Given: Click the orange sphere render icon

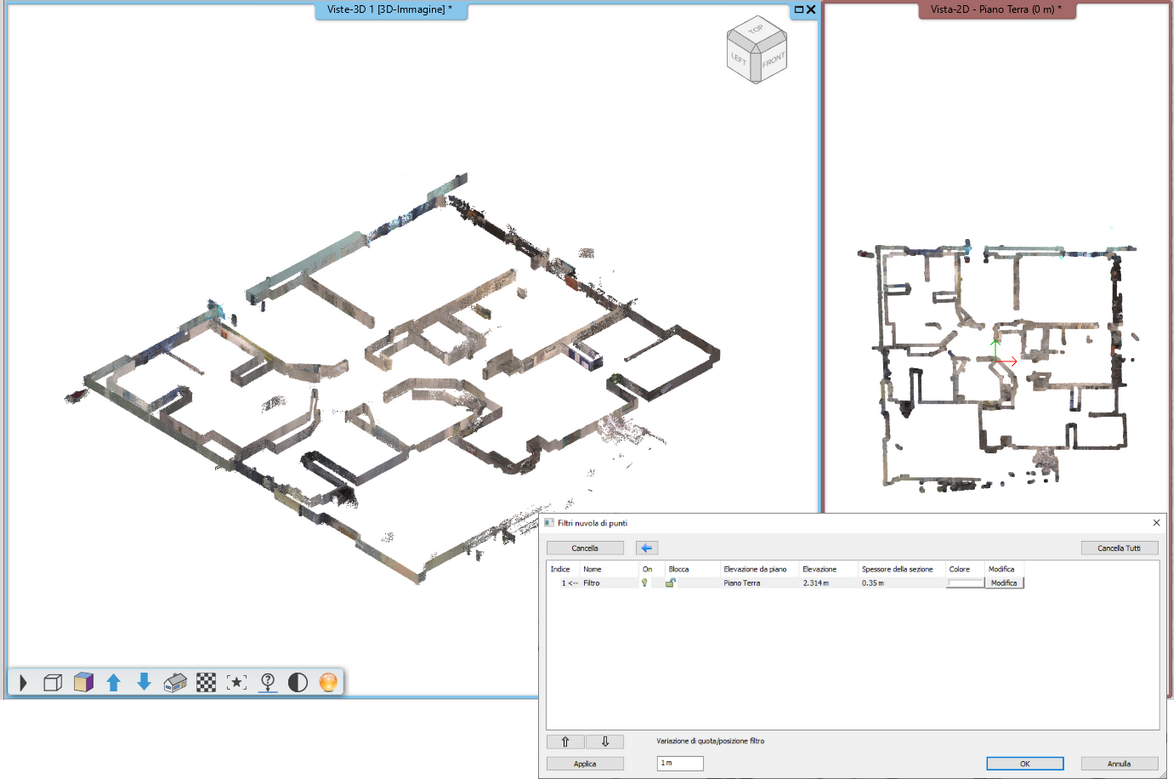Looking at the screenshot, I should (x=328, y=682).
